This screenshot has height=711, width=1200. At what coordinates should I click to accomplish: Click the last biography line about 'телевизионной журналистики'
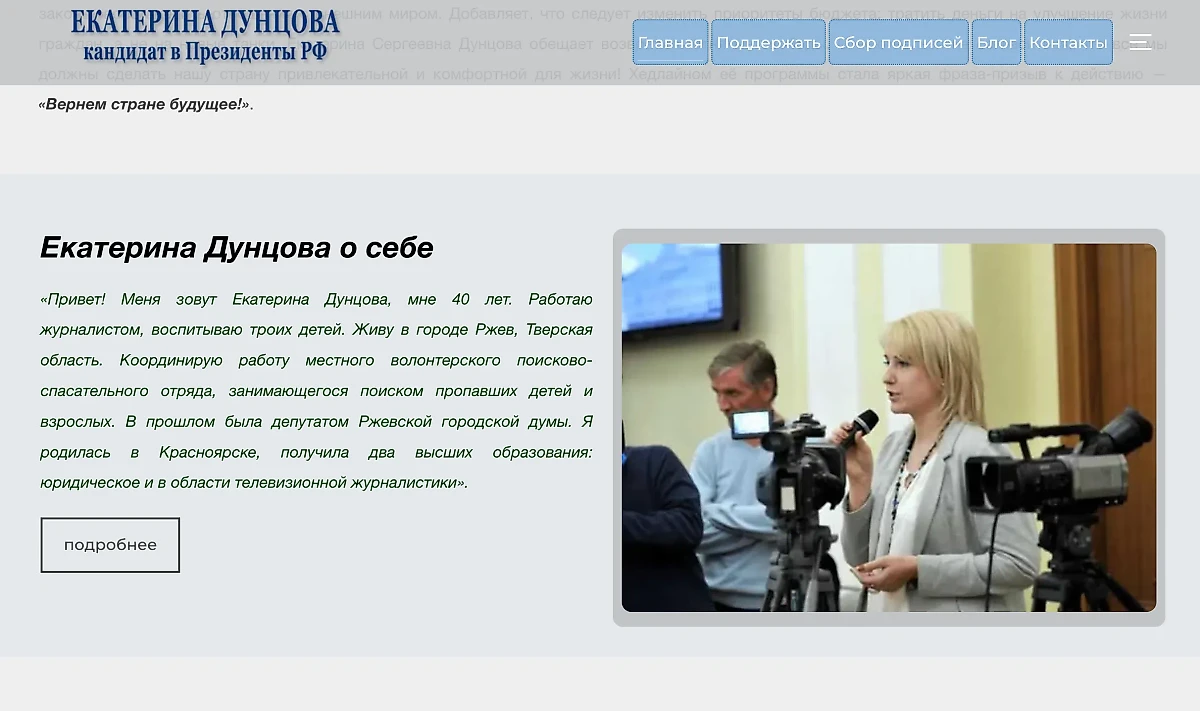[x=253, y=483]
